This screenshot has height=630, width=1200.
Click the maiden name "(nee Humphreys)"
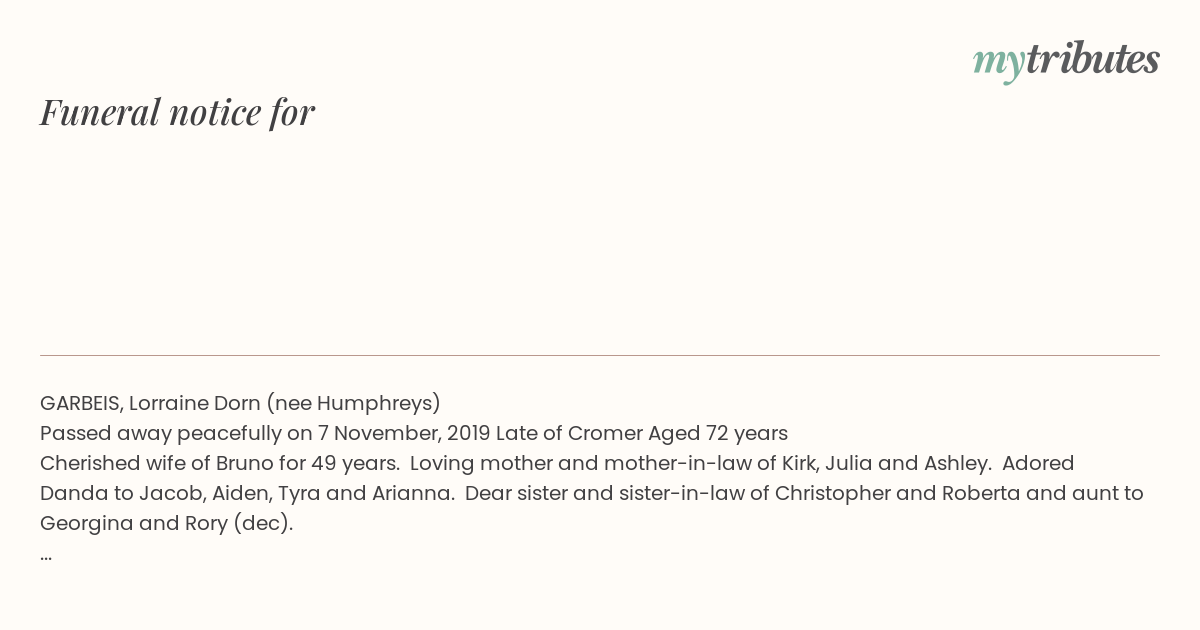[353, 403]
